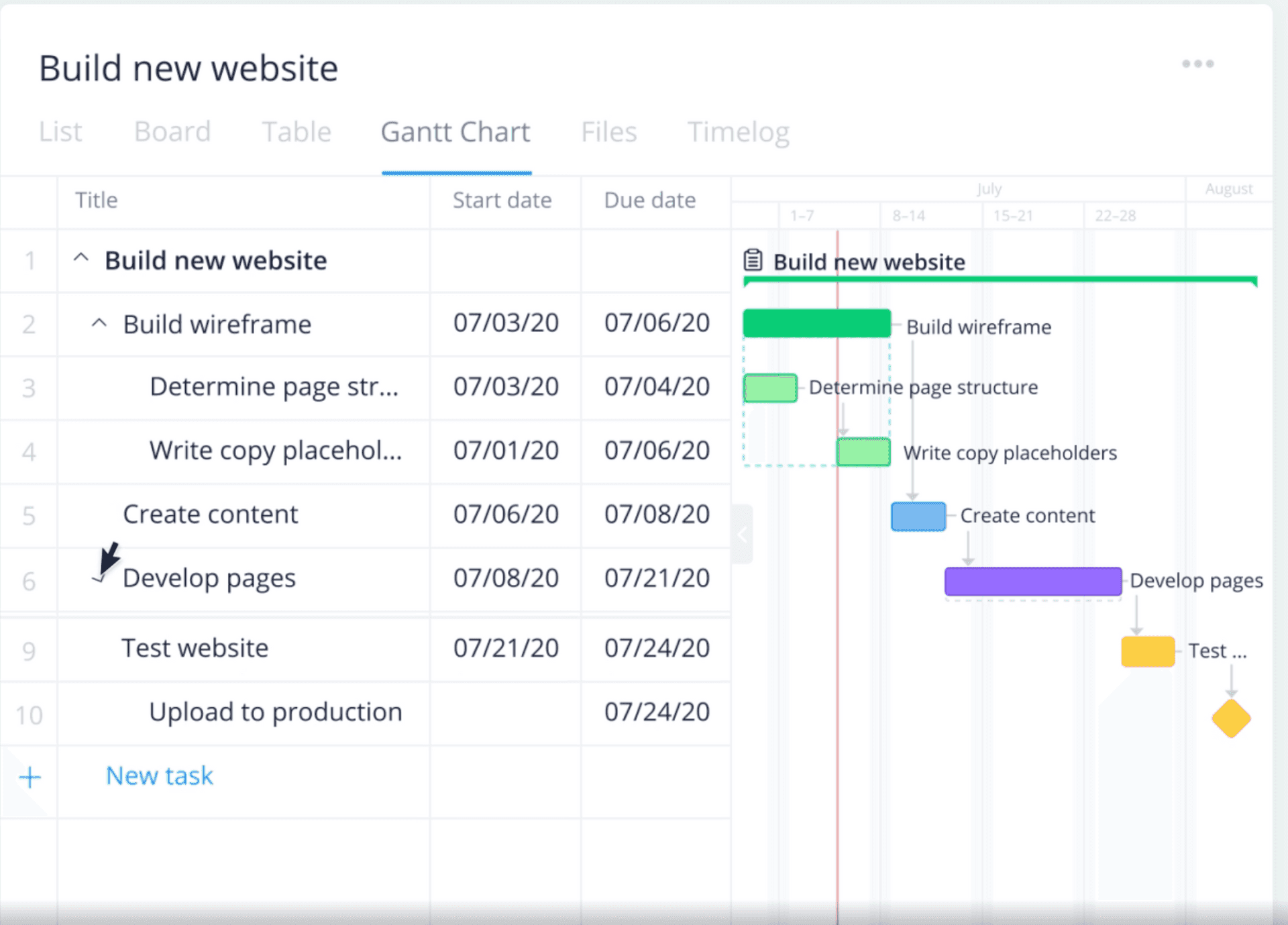Image resolution: width=1288 pixels, height=925 pixels.
Task: Click the plus icon beside New task
Action: tap(30, 777)
